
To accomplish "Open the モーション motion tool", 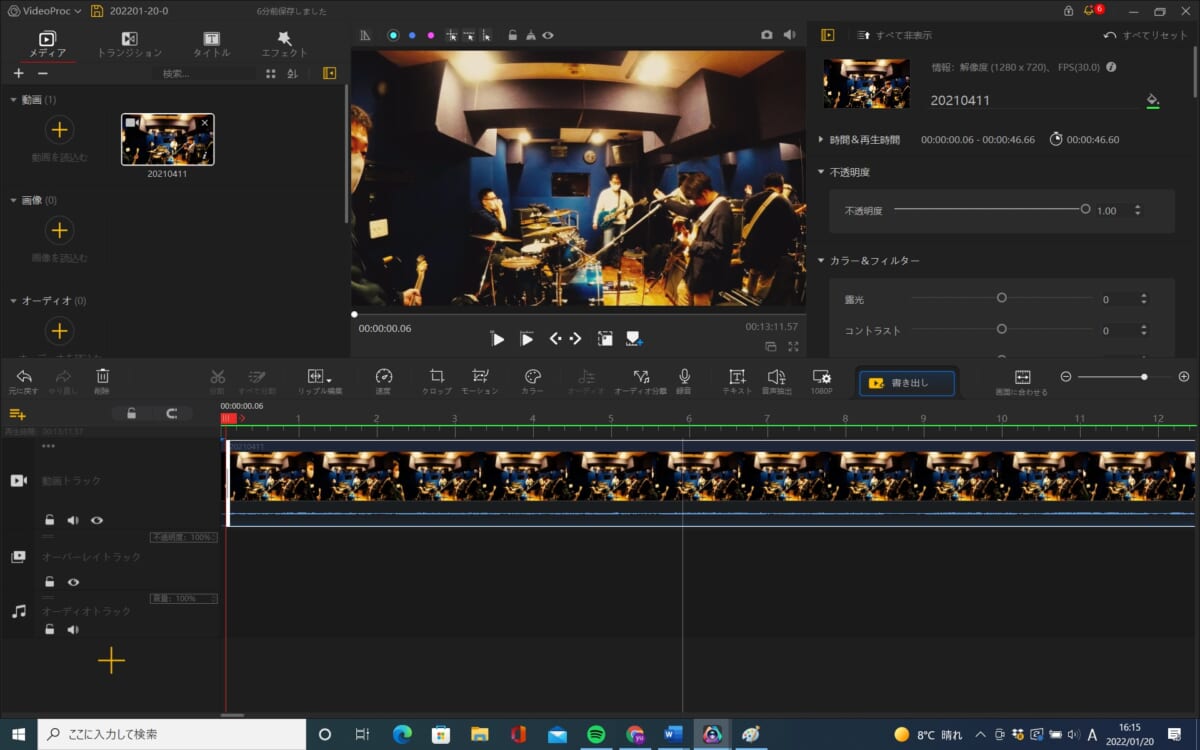I will (x=480, y=381).
